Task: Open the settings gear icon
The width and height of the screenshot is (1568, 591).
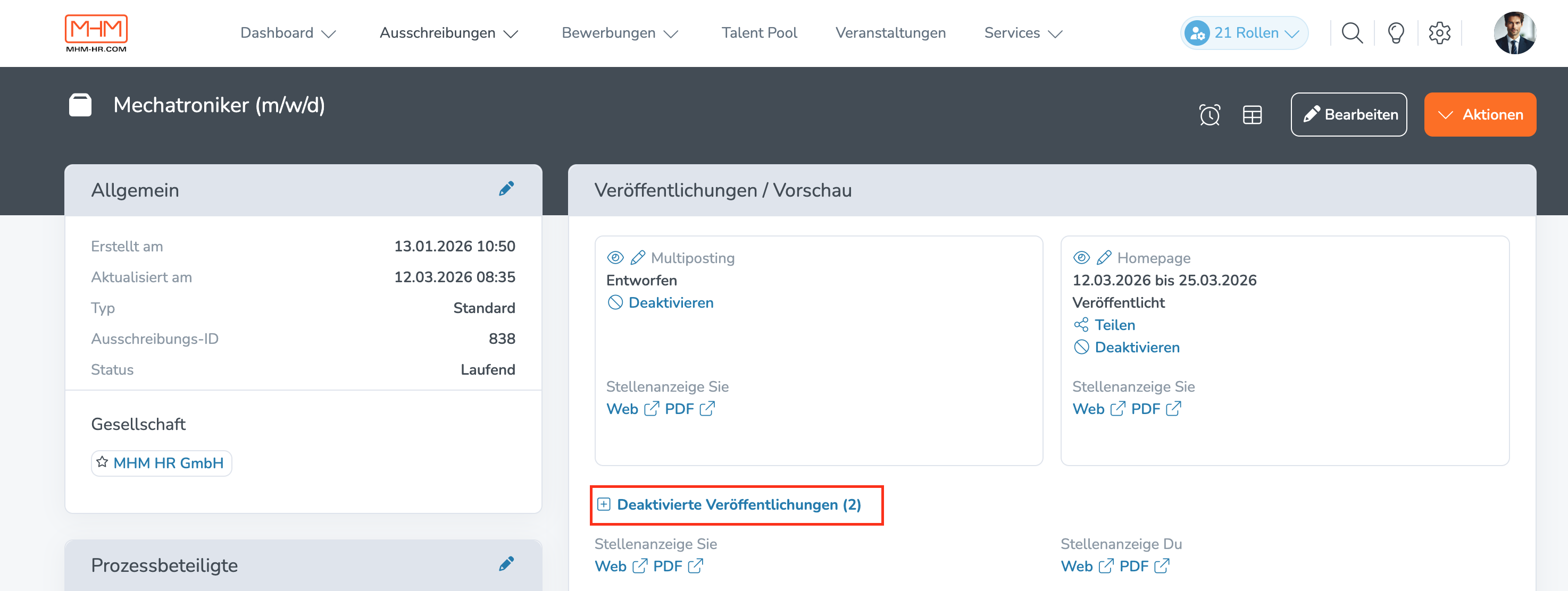Action: tap(1440, 33)
